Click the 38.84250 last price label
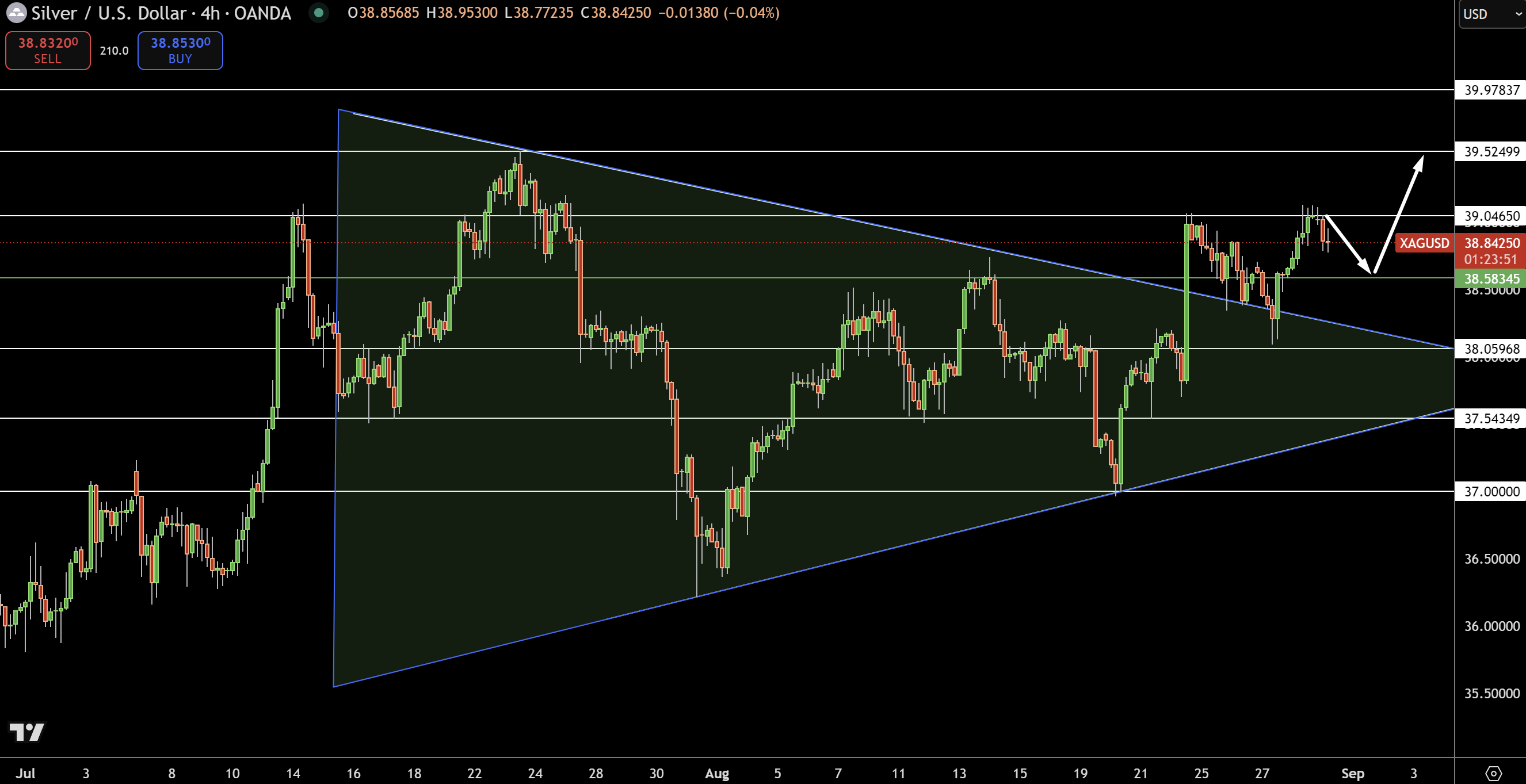The width and height of the screenshot is (1526, 784). click(x=1491, y=243)
